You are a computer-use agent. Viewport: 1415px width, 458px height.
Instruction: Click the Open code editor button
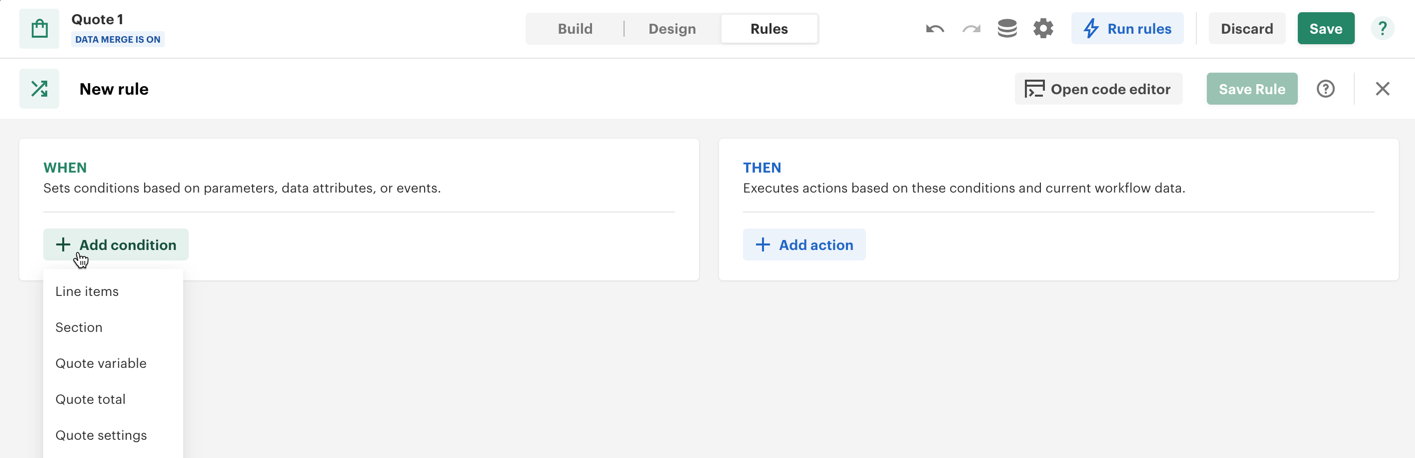coord(1098,89)
